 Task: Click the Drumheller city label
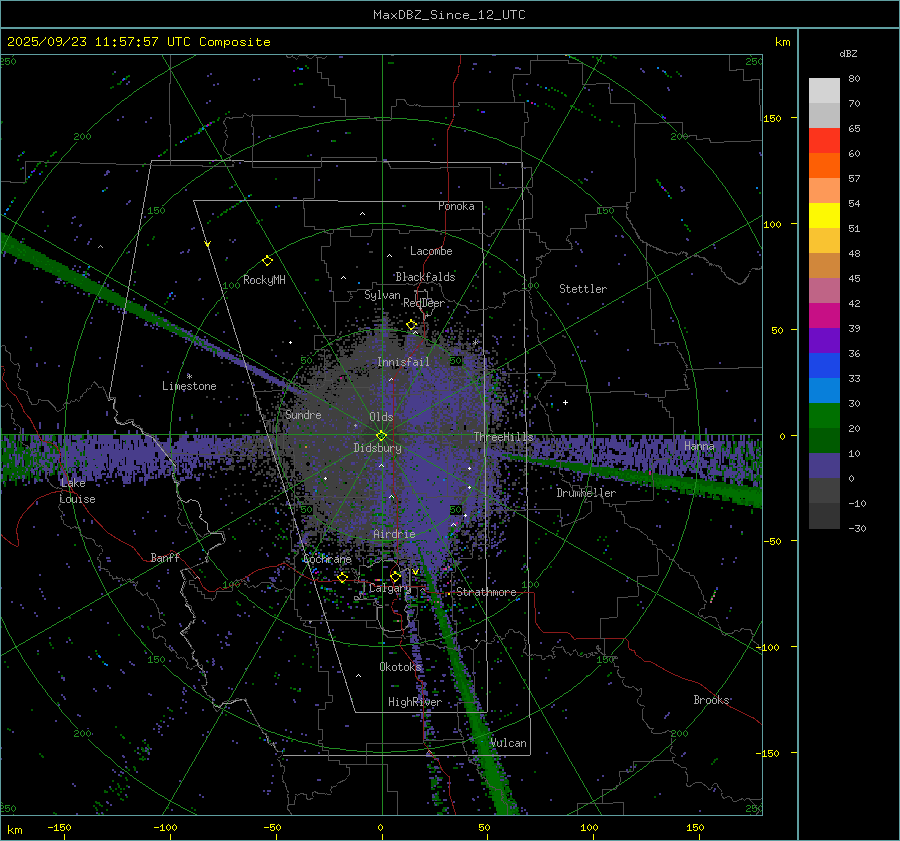[586, 493]
